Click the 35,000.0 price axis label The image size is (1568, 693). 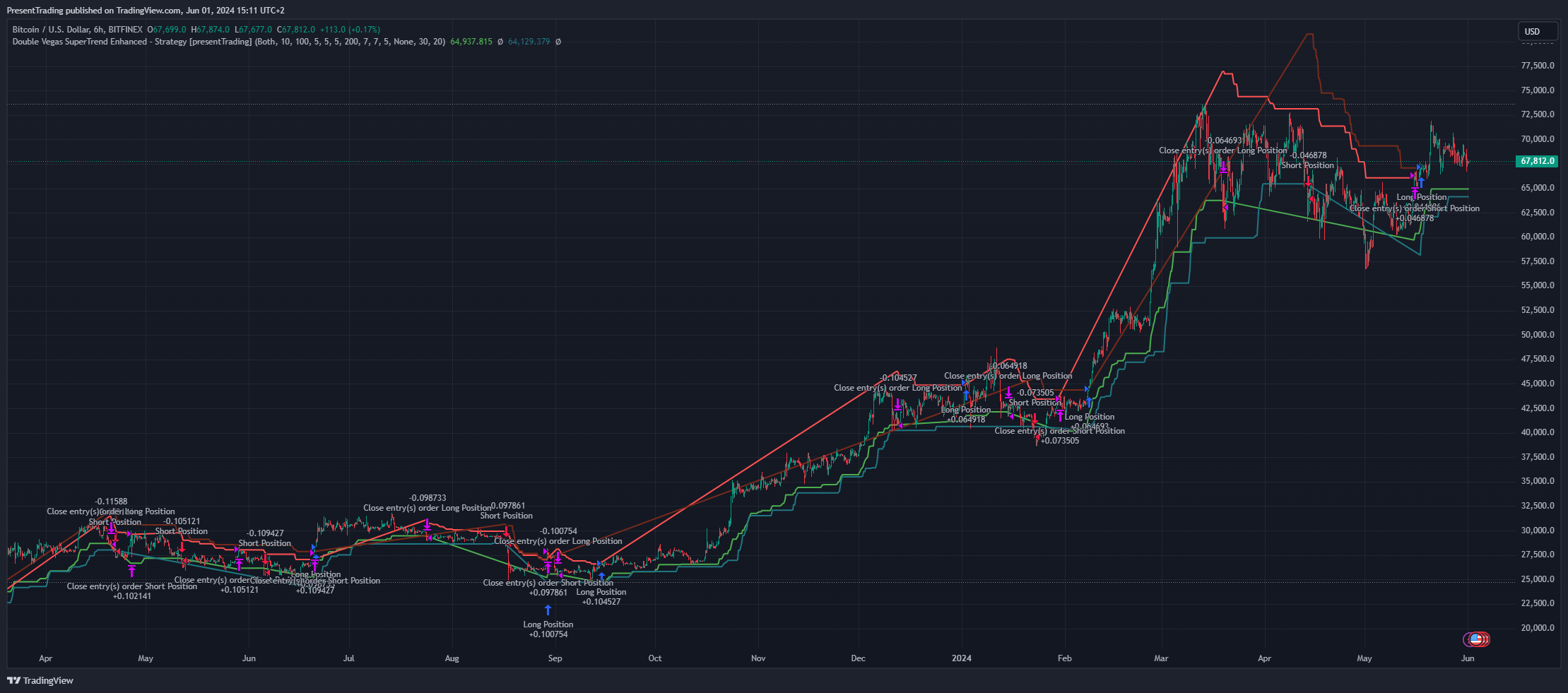[1538, 481]
